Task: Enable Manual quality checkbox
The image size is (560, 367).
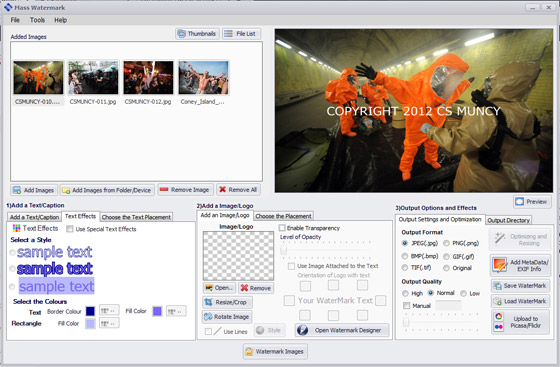Action: click(406, 306)
